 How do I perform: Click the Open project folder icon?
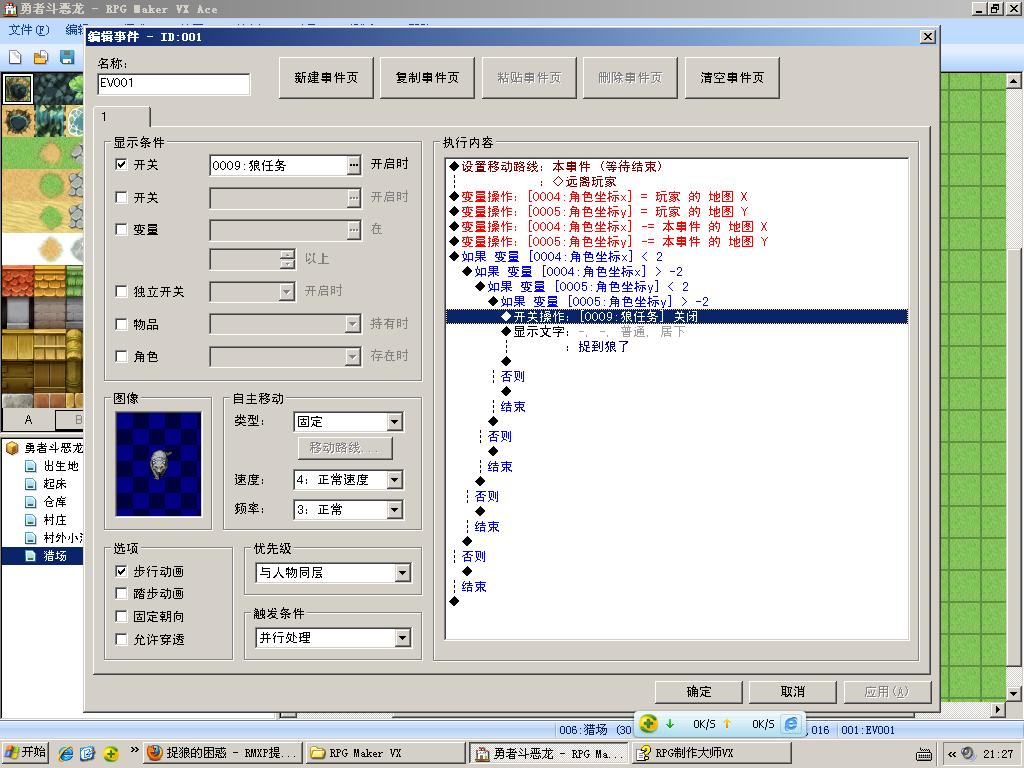point(41,57)
